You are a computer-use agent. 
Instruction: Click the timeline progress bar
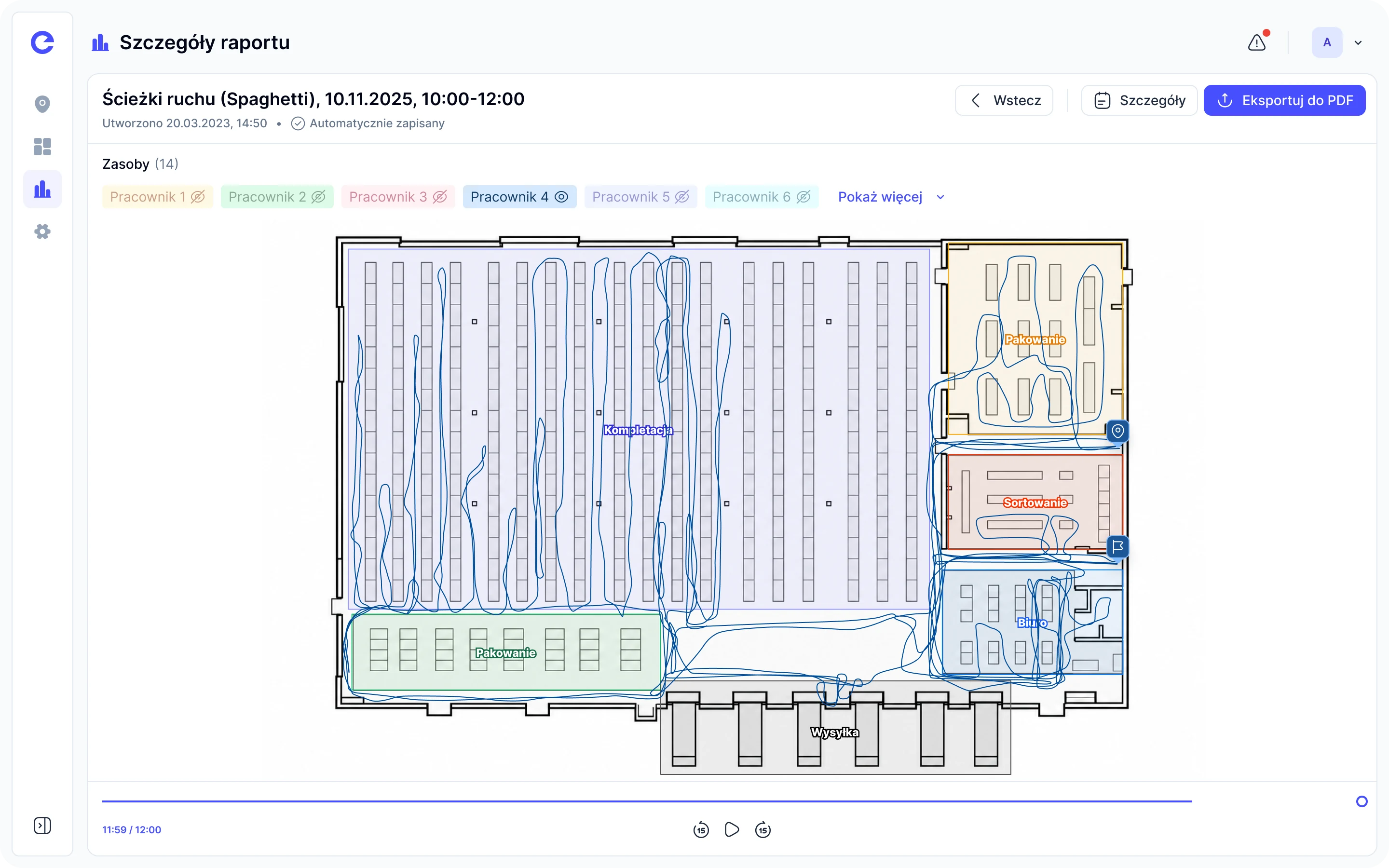coord(647,801)
